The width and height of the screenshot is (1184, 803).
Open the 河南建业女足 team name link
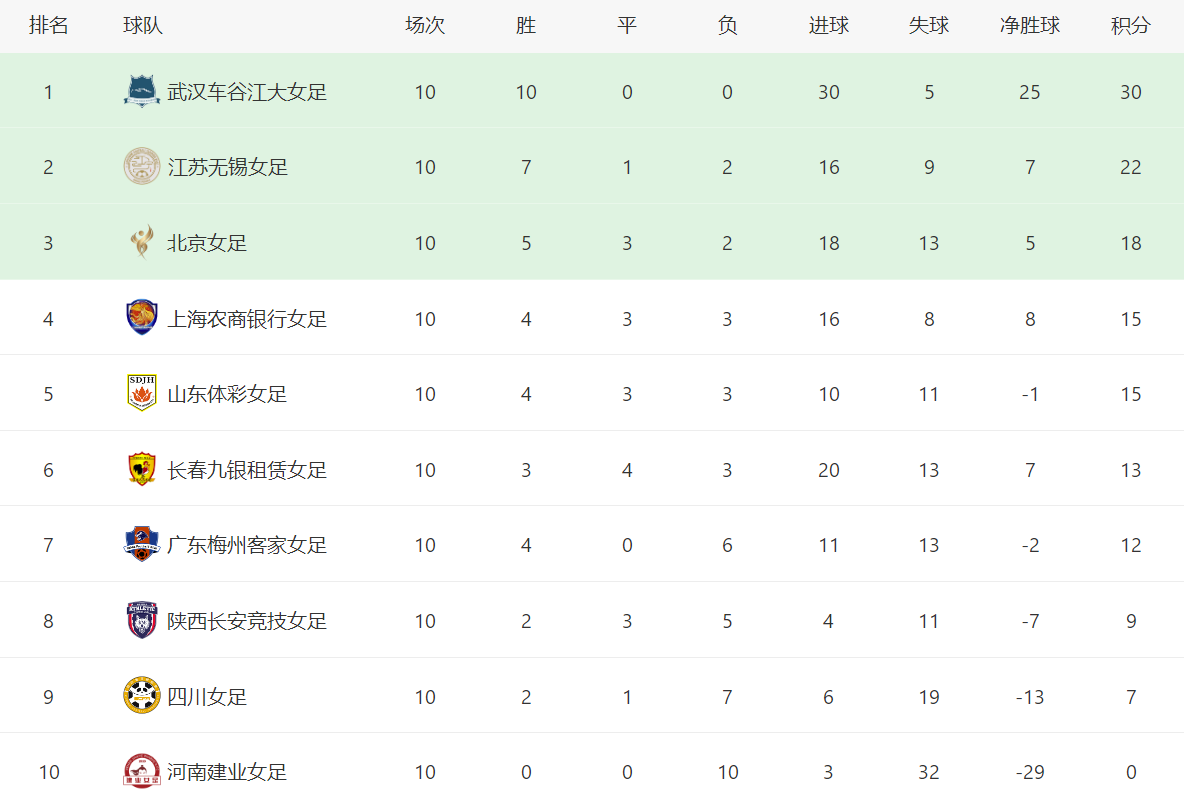[x=227, y=772]
